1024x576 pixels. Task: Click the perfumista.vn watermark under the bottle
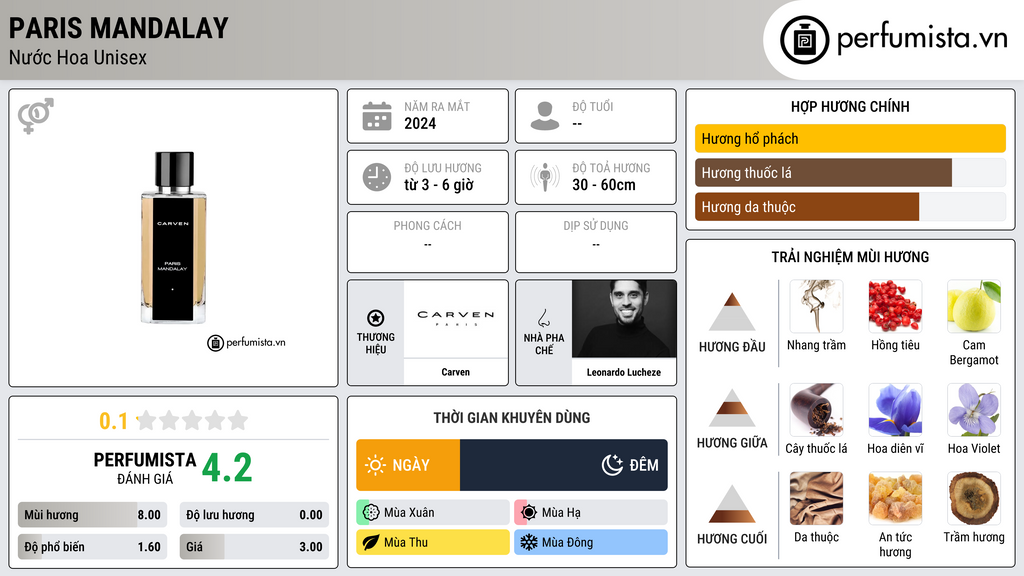click(246, 342)
